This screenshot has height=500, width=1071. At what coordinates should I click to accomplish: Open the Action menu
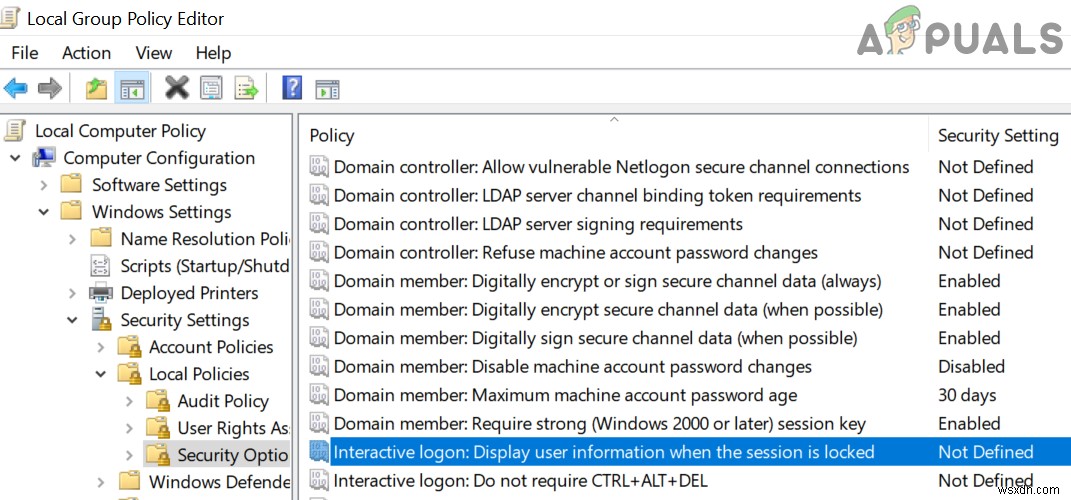[86, 53]
